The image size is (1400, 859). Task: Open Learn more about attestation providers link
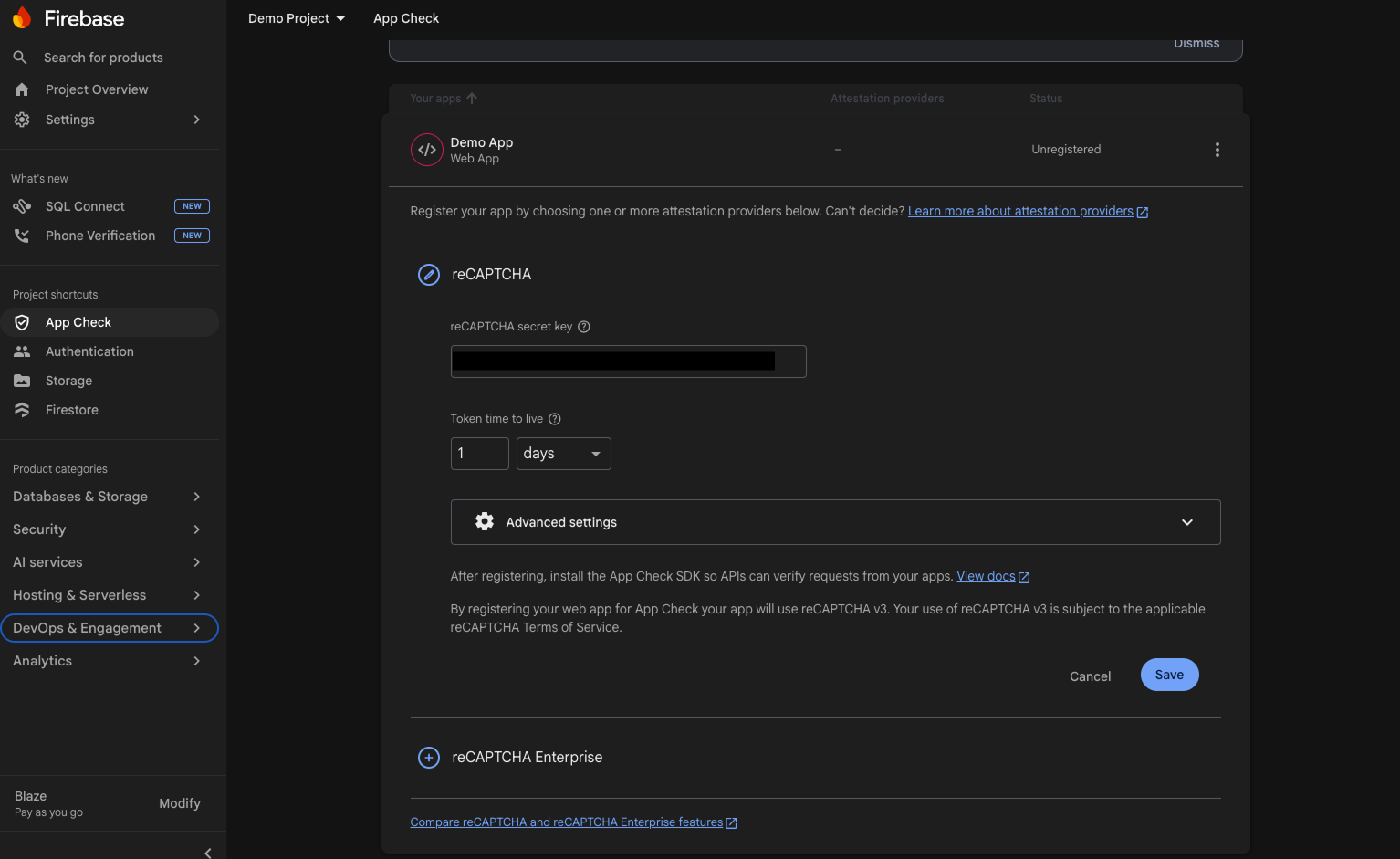[x=1028, y=212]
